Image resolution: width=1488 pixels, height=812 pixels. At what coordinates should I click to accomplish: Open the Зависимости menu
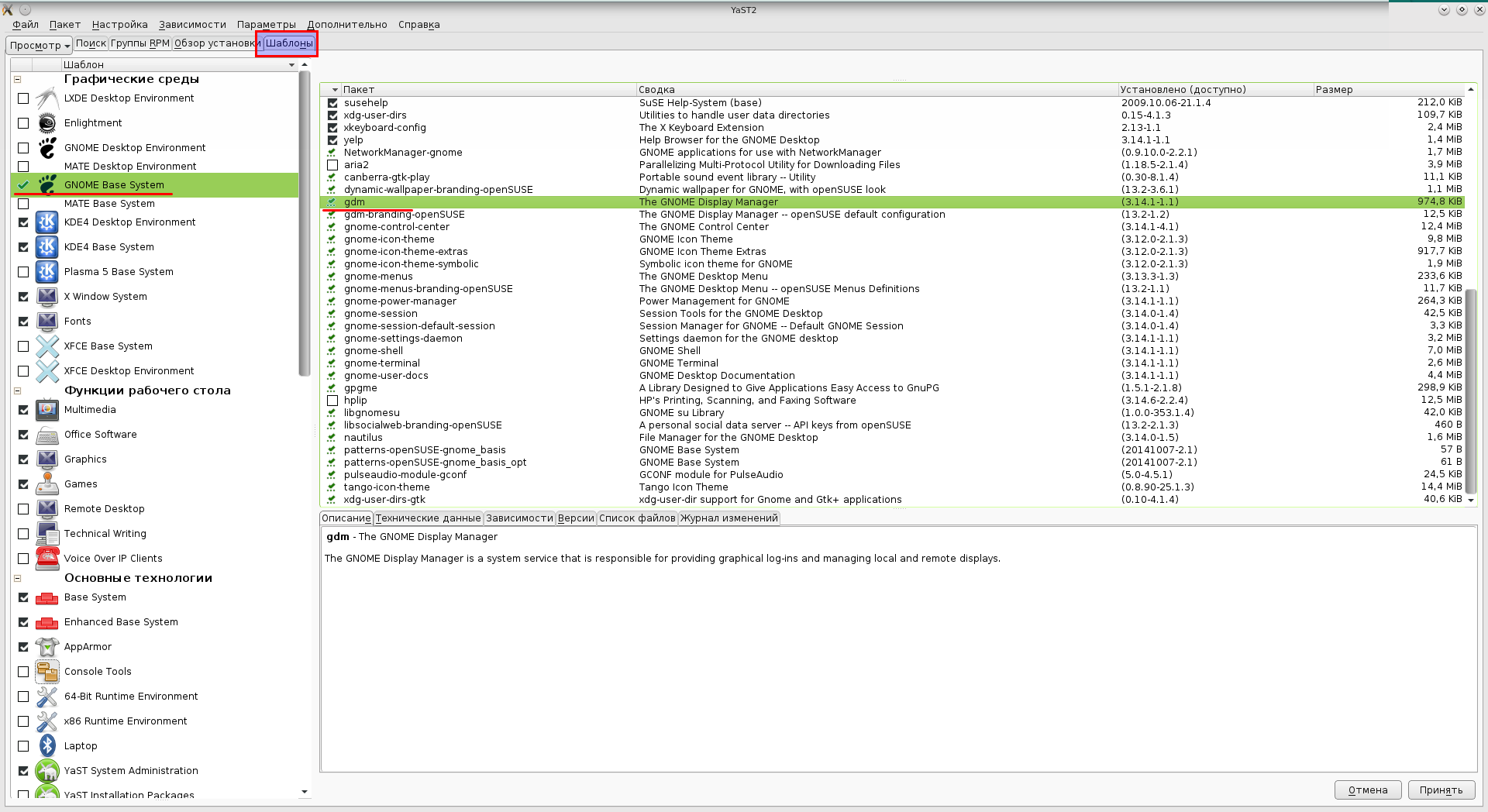[192, 25]
